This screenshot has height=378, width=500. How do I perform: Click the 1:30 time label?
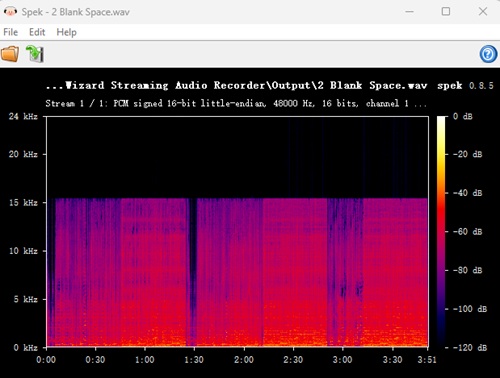click(194, 360)
